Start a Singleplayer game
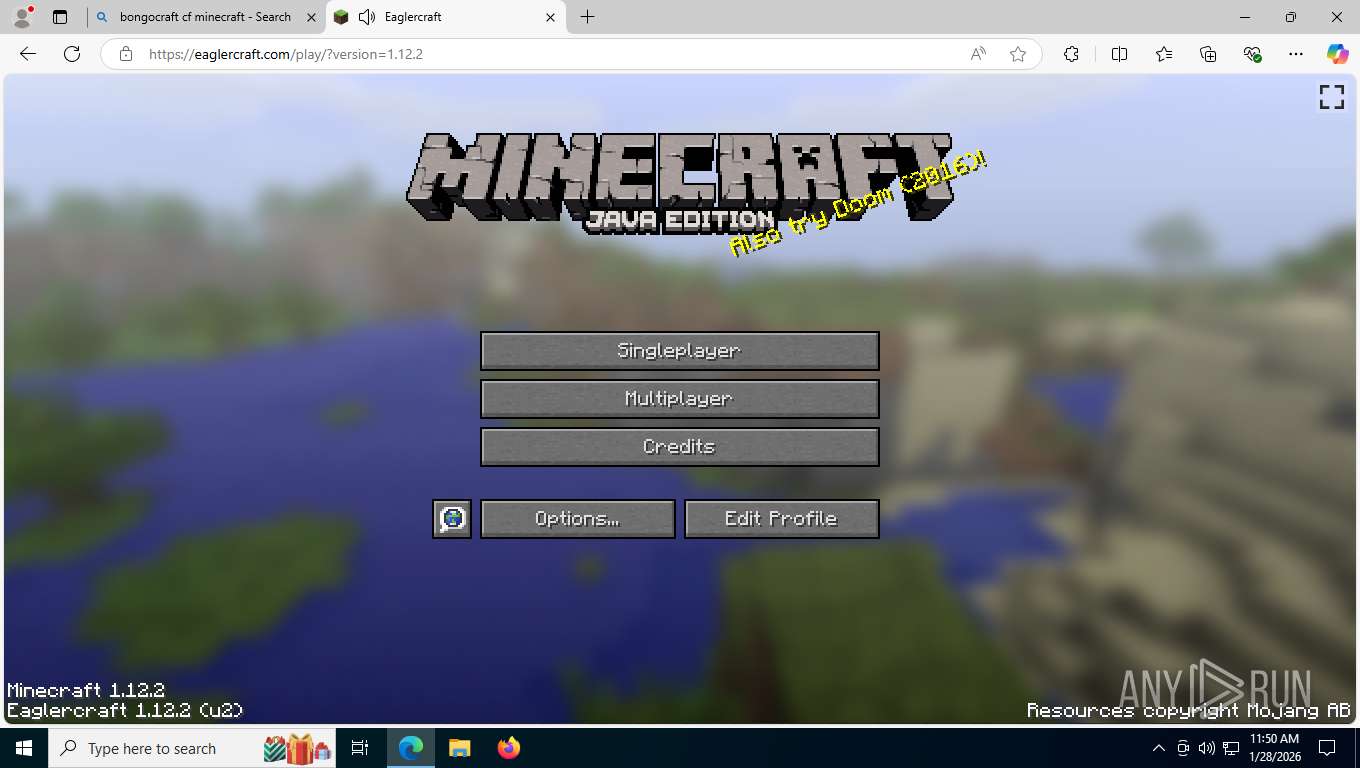The height and width of the screenshot is (768, 1360). click(679, 351)
